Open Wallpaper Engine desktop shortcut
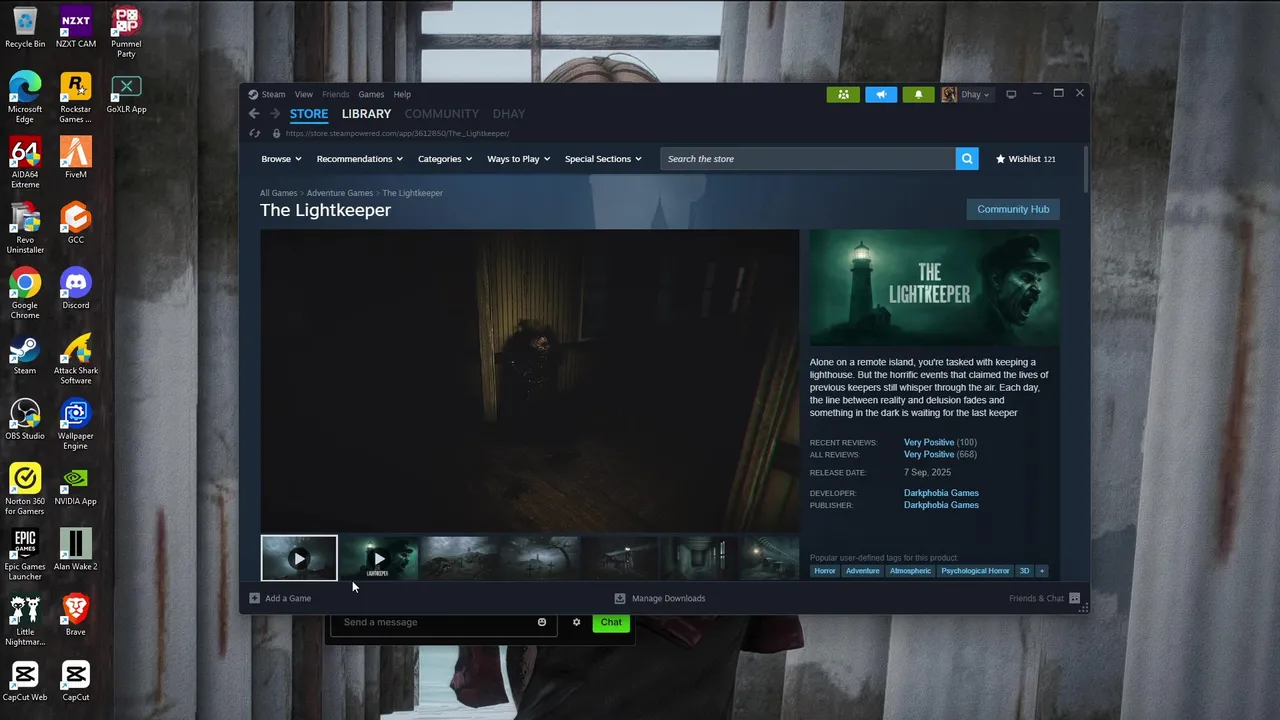Image resolution: width=1280 pixels, height=720 pixels. click(x=76, y=424)
